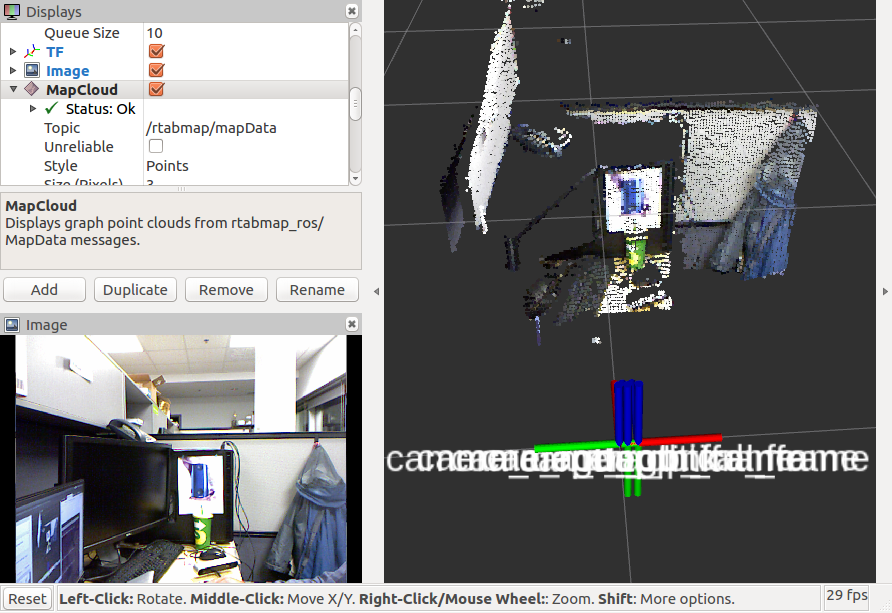Expand the TF tree item

click(13, 52)
